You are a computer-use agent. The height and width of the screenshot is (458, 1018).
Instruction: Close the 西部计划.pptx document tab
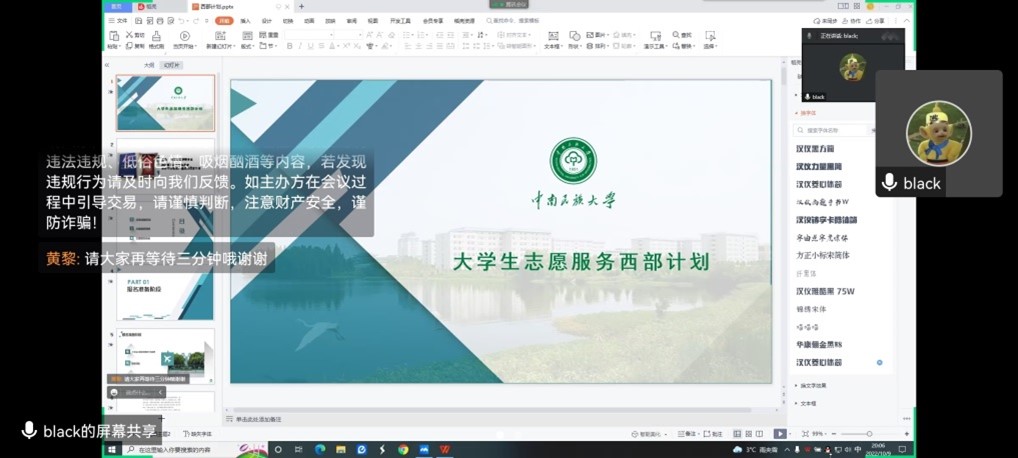pyautogui.click(x=288, y=6)
